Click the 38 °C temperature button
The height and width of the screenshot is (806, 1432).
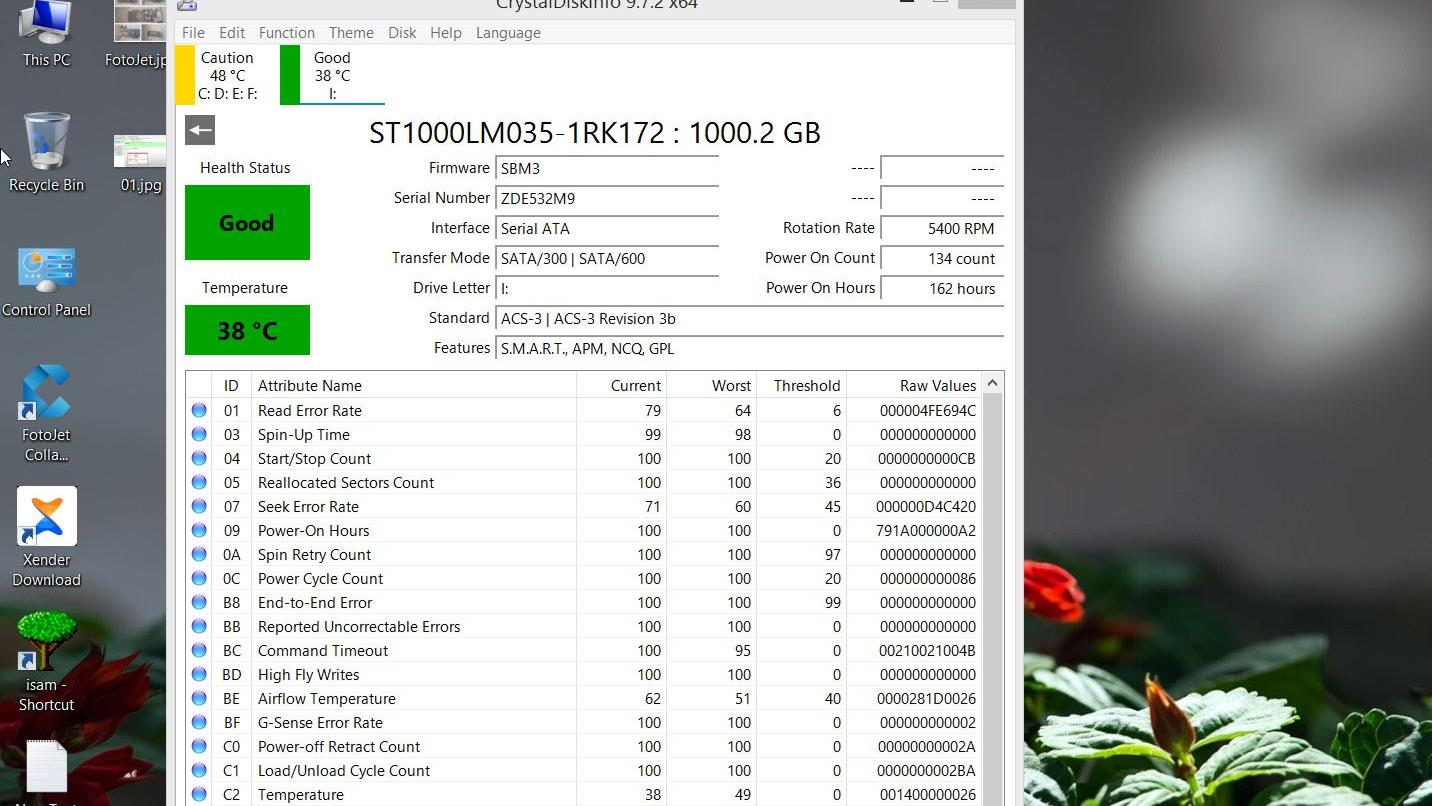click(x=247, y=330)
